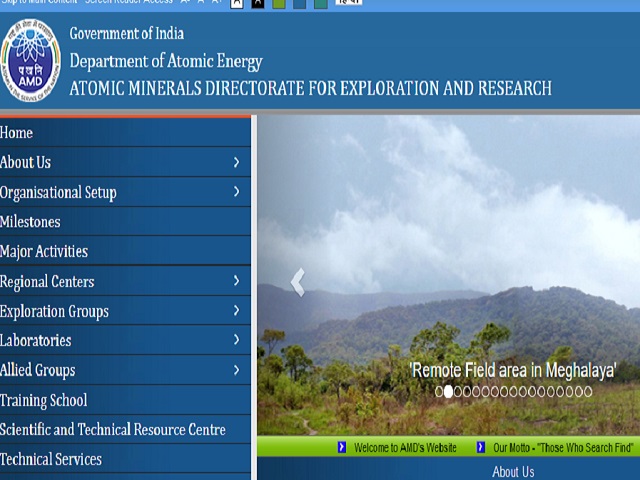This screenshot has width=640, height=480.
Task: Click the Welcome to AMD's Website ticker
Action: (405, 448)
